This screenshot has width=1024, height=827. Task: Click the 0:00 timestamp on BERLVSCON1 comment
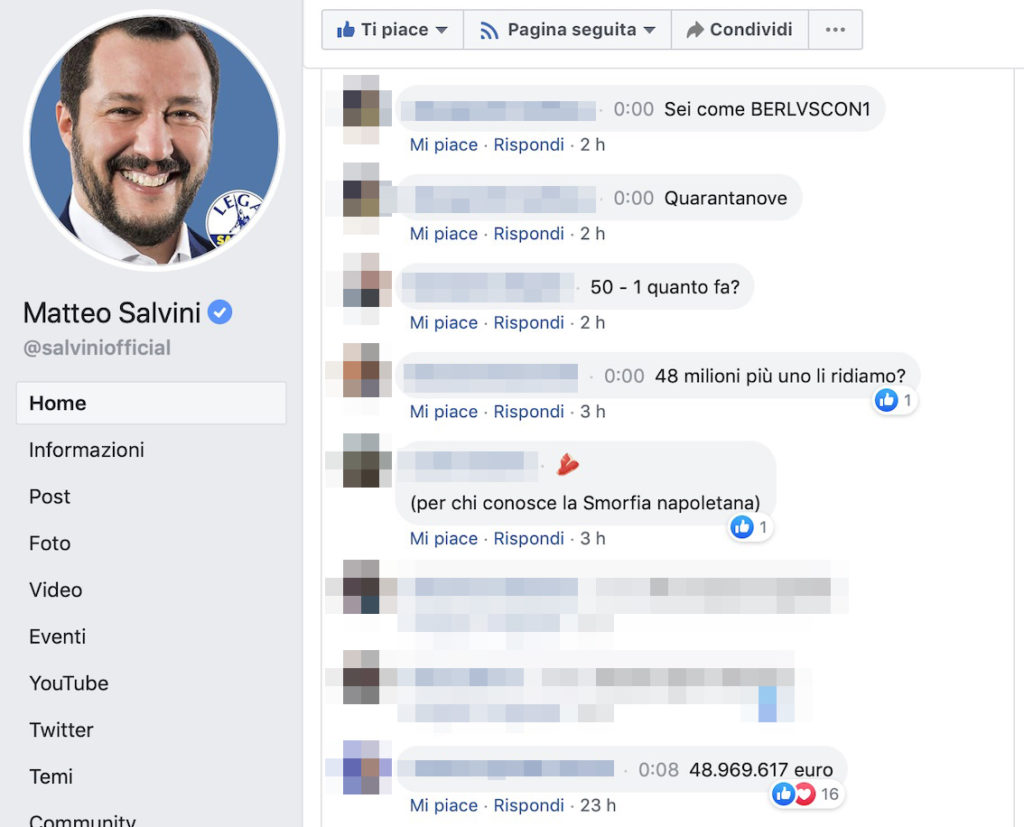[633, 109]
